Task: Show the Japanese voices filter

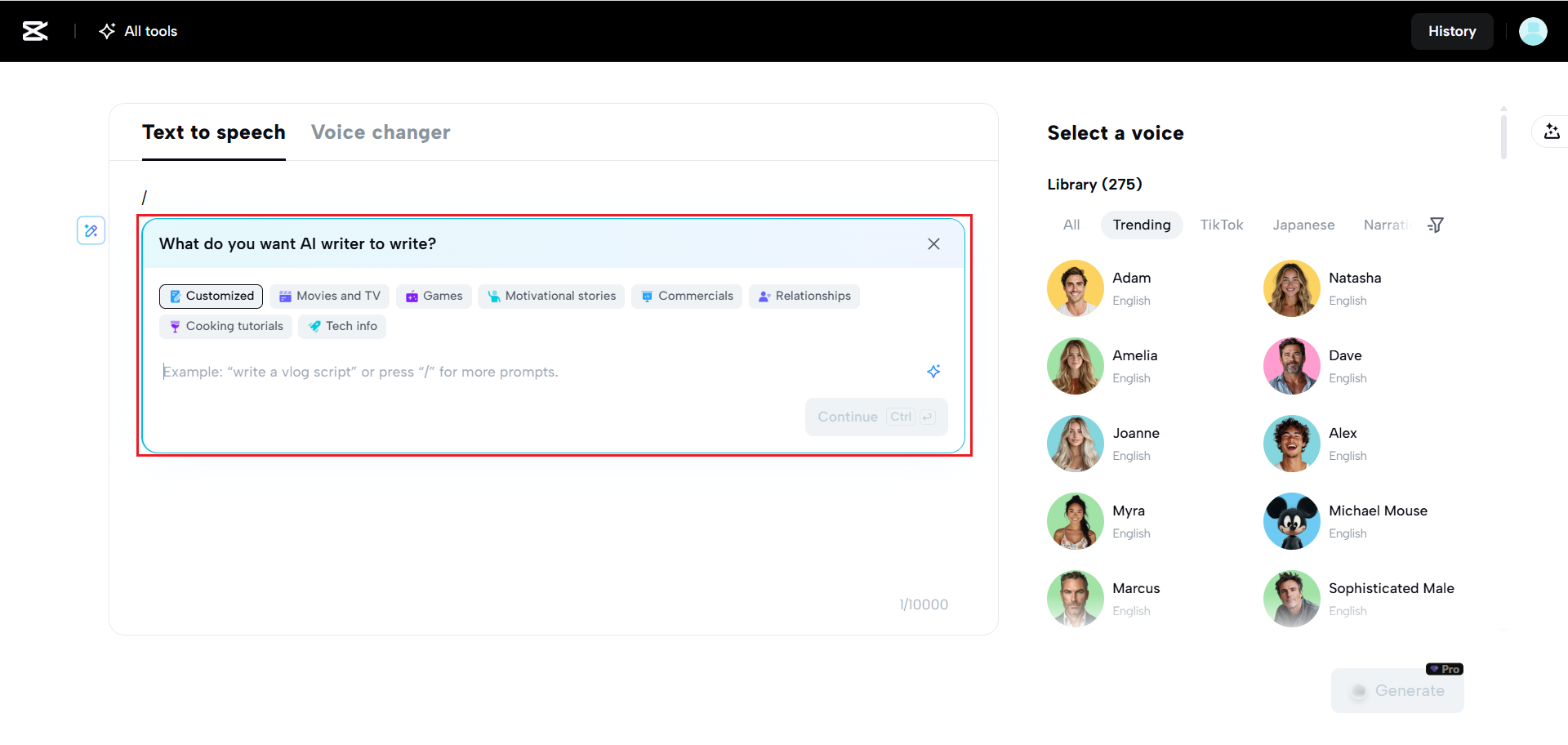Action: pos(1303,225)
